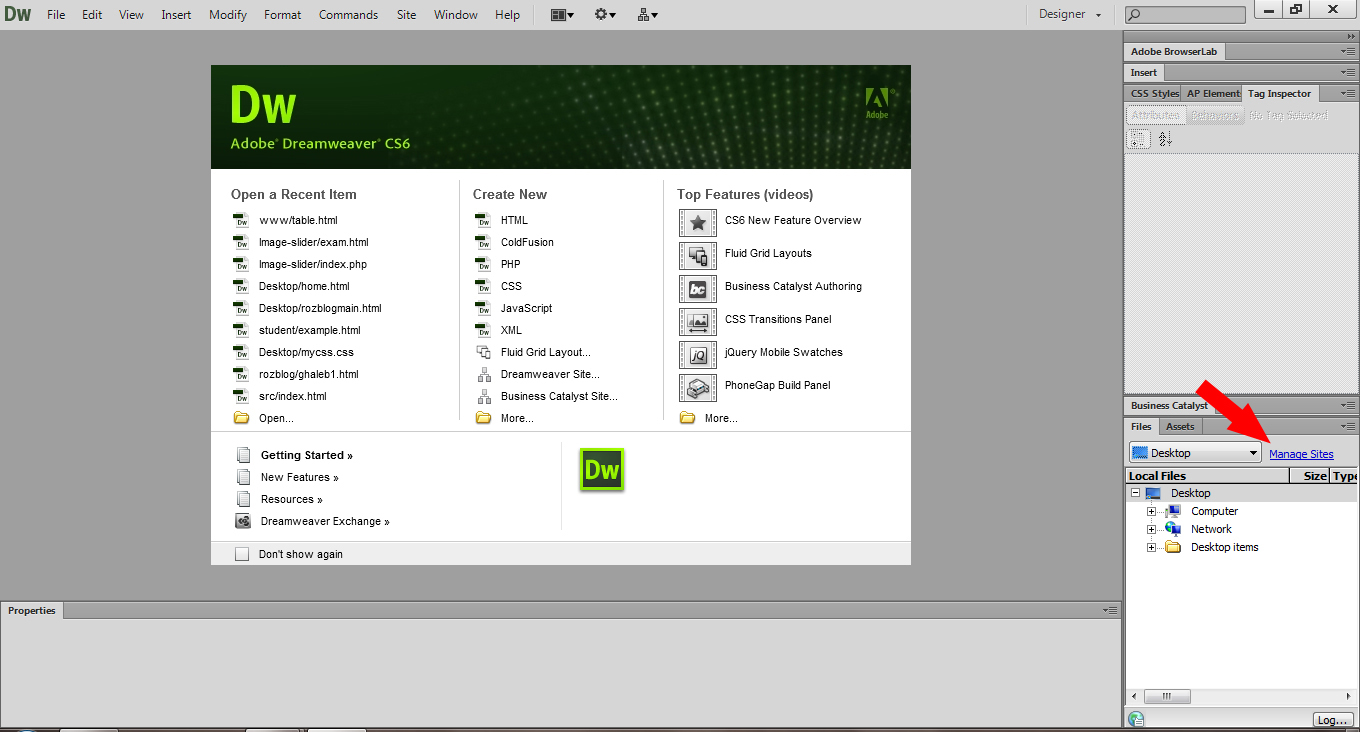
Task: Open the Designer workspace switcher dropdown
Action: coord(1070,15)
